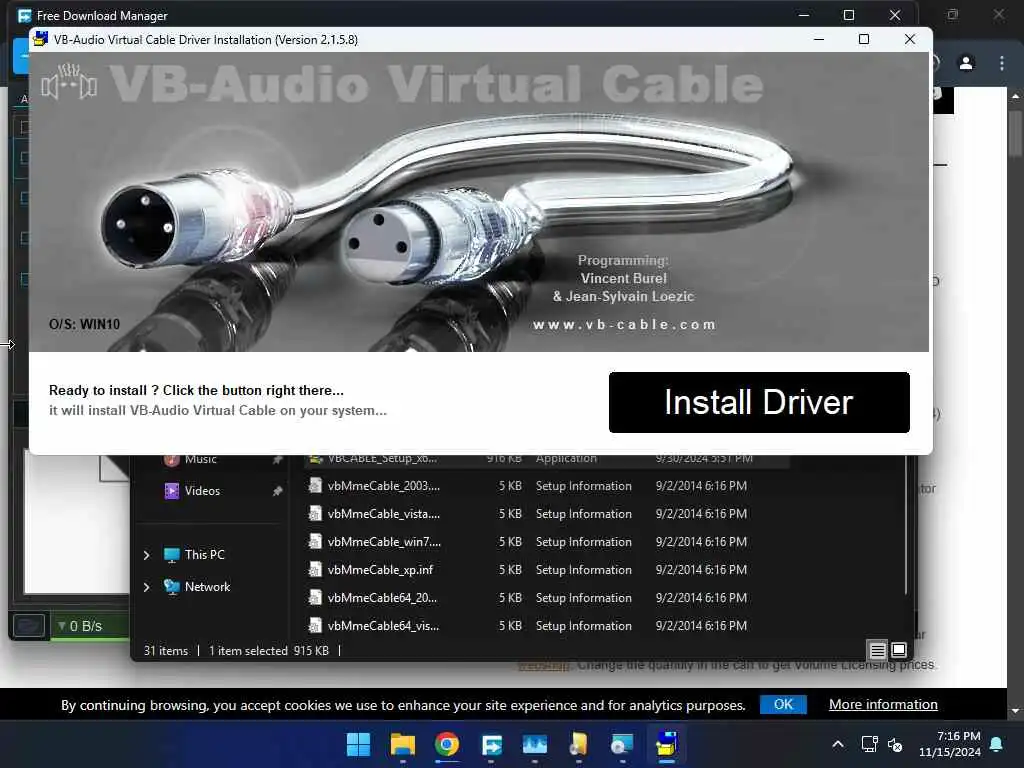Click the Free Download Manager logo icon
The image size is (1024, 768).
[x=25, y=15]
